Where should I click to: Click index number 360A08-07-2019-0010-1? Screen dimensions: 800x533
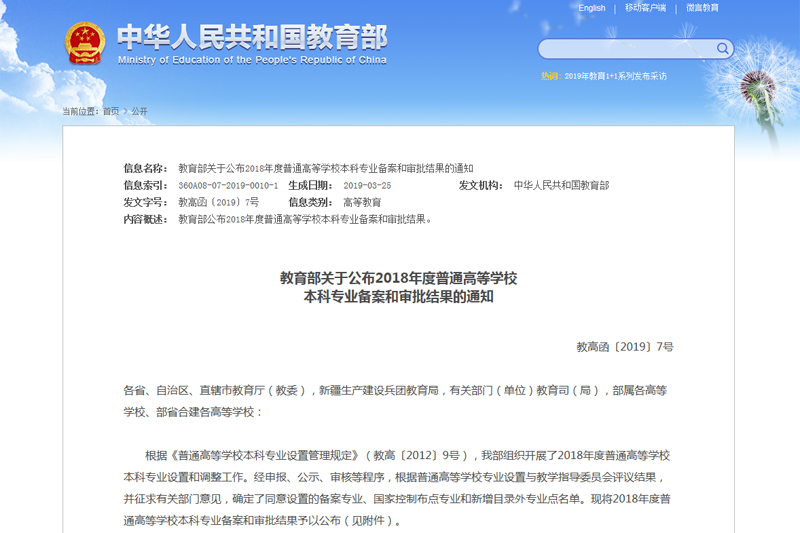click(228, 185)
